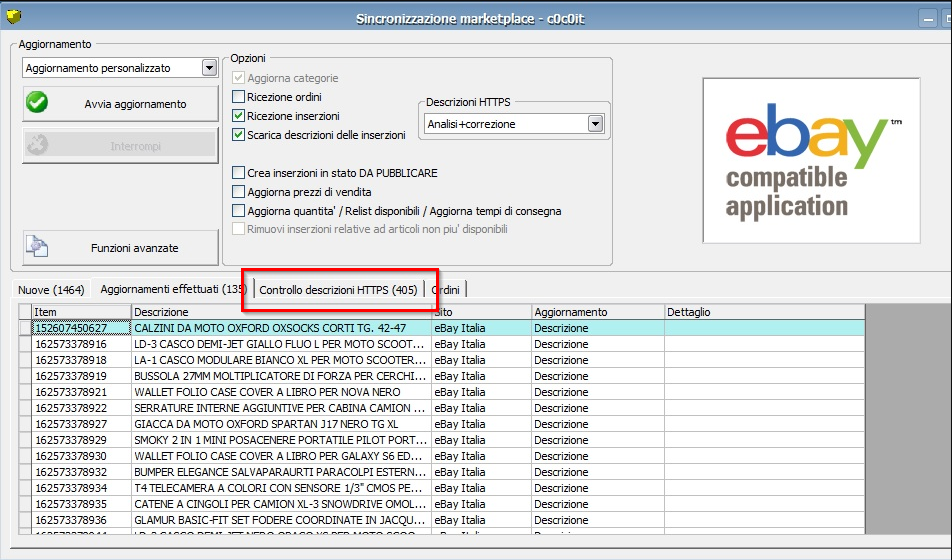
Task: Start update with Avvia aggiornamento button
Action: pos(120,104)
